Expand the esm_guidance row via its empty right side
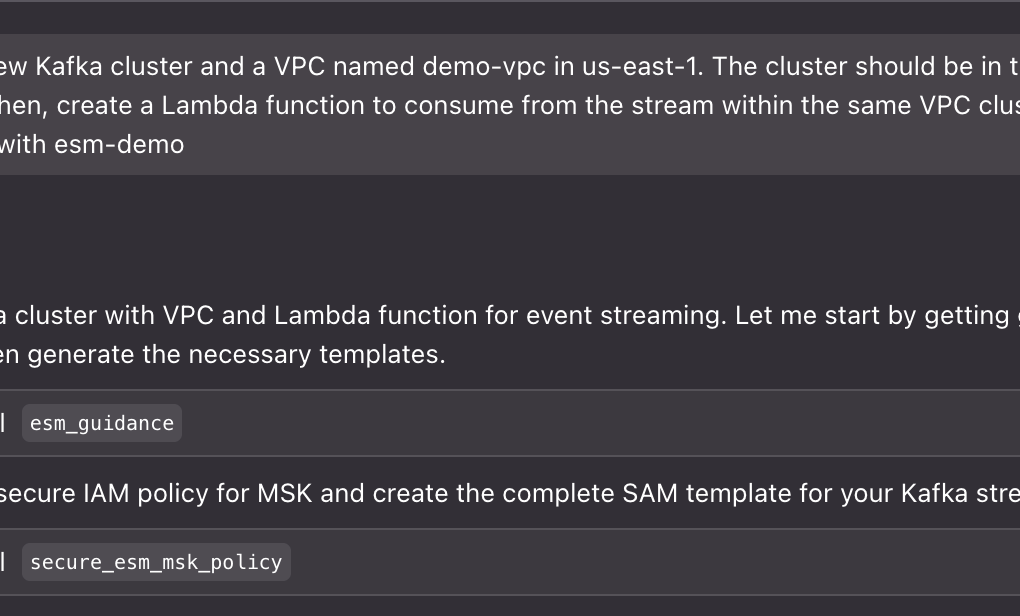 click(600, 423)
